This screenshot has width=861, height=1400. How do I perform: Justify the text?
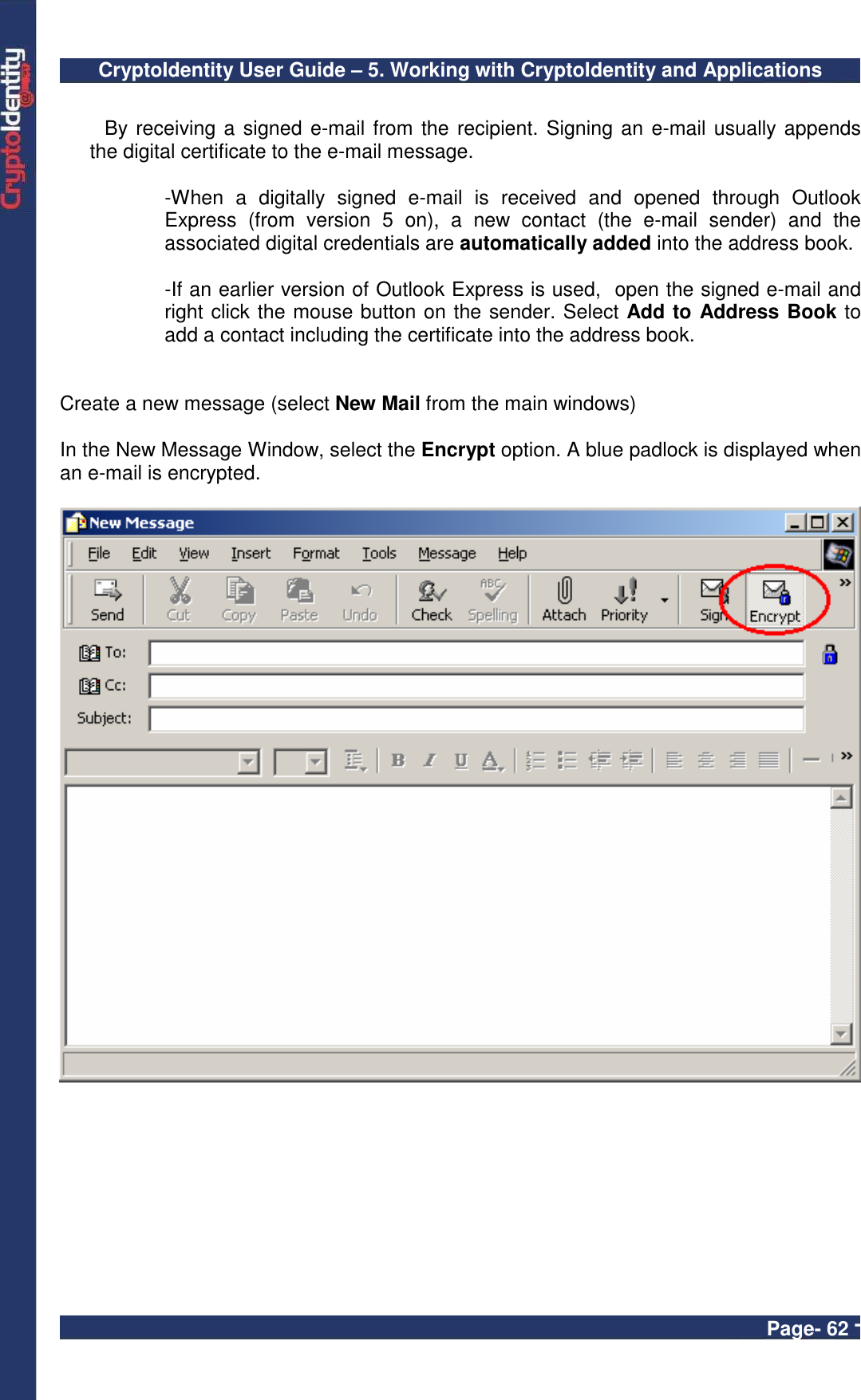pyautogui.click(x=768, y=760)
